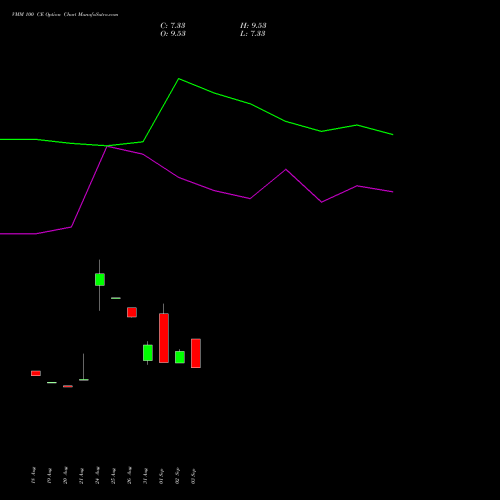Select the 24 Aug date label
The height and width of the screenshot is (500, 500).
click(97, 476)
